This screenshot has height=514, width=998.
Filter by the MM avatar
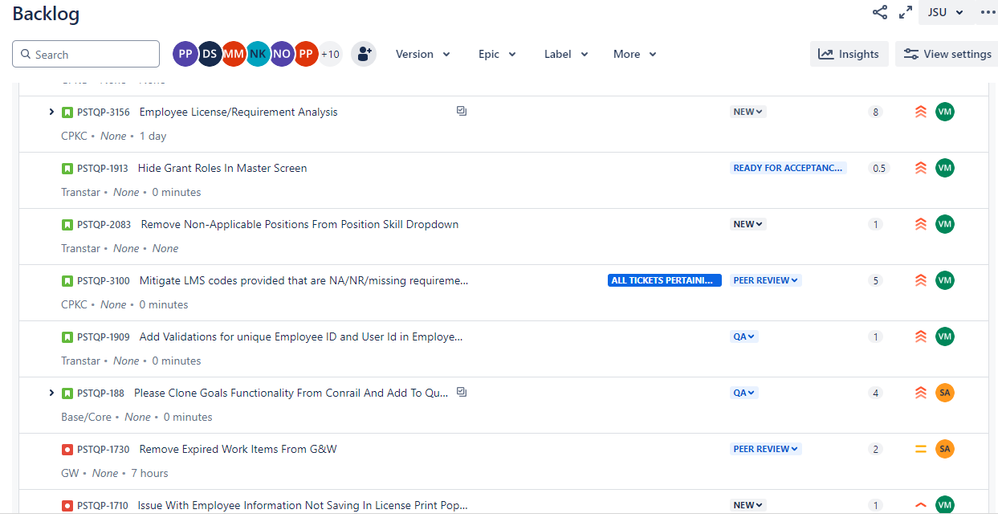coord(234,54)
